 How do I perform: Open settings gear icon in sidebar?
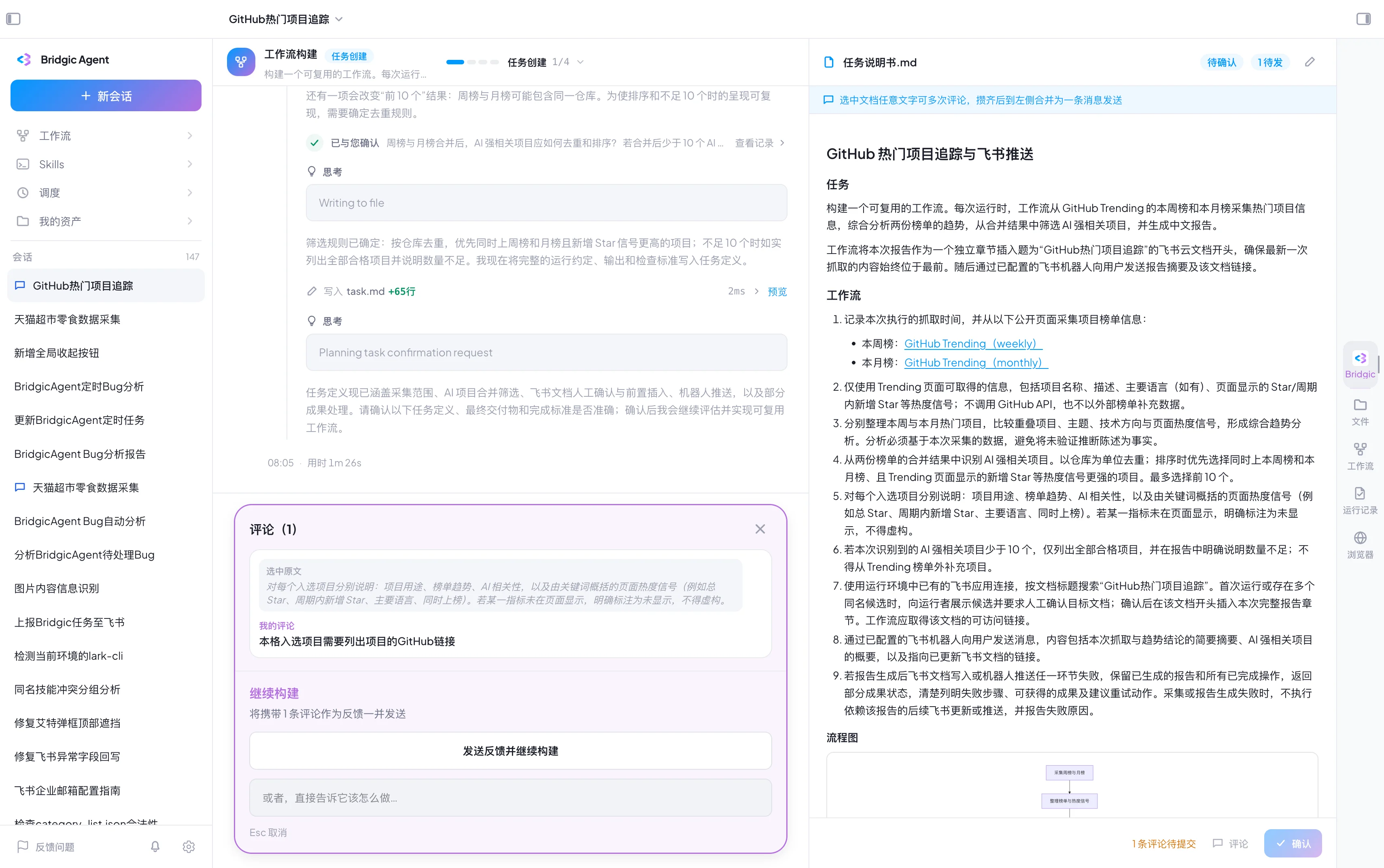pos(188,846)
